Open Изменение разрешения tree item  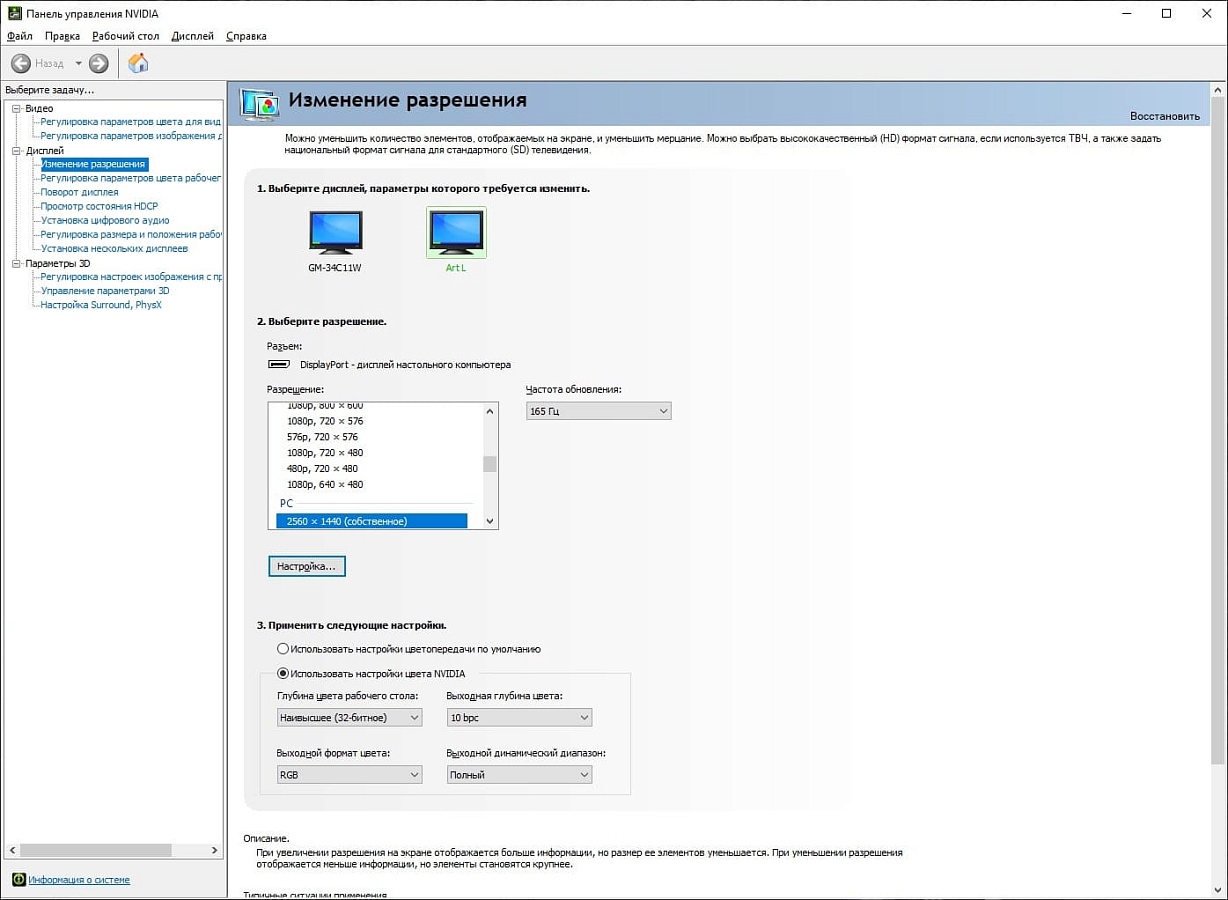93,164
